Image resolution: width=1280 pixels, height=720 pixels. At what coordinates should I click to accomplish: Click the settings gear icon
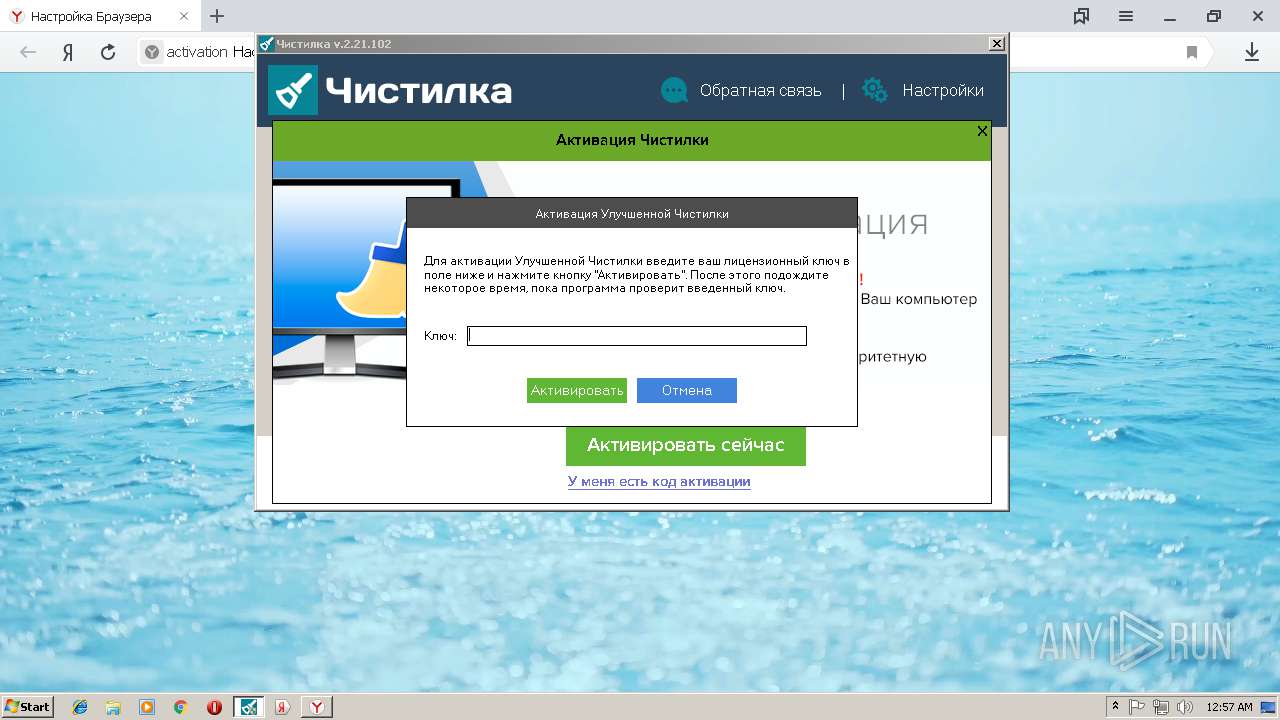tap(875, 90)
